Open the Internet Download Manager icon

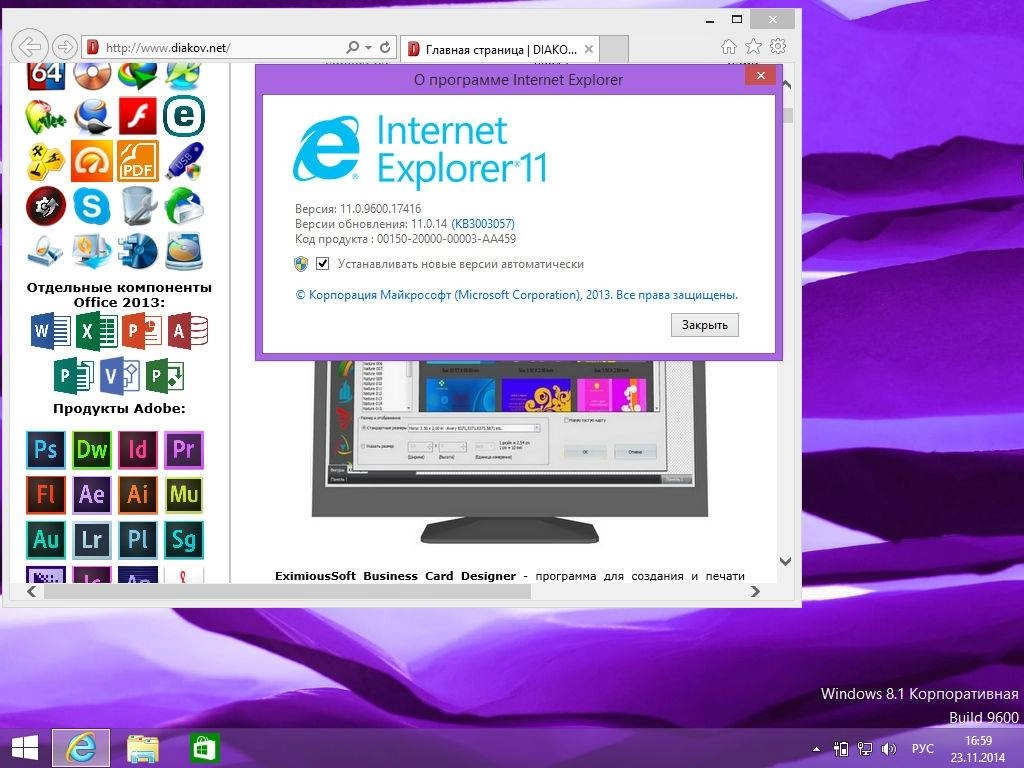click(x=138, y=76)
